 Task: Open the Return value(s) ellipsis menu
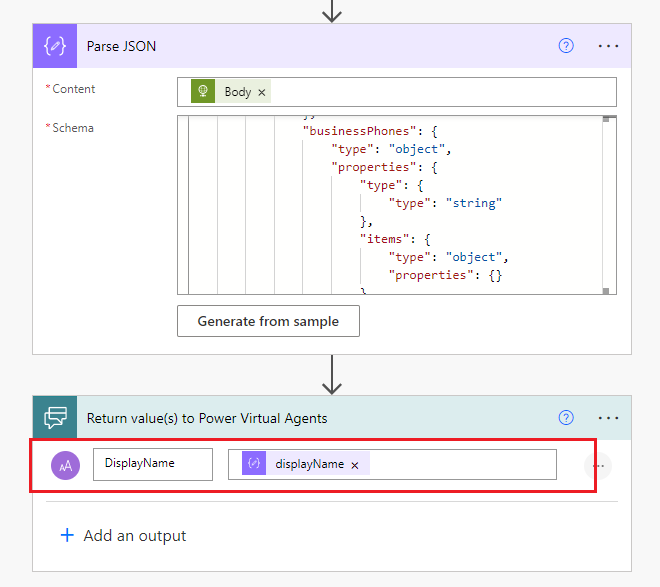(x=608, y=418)
